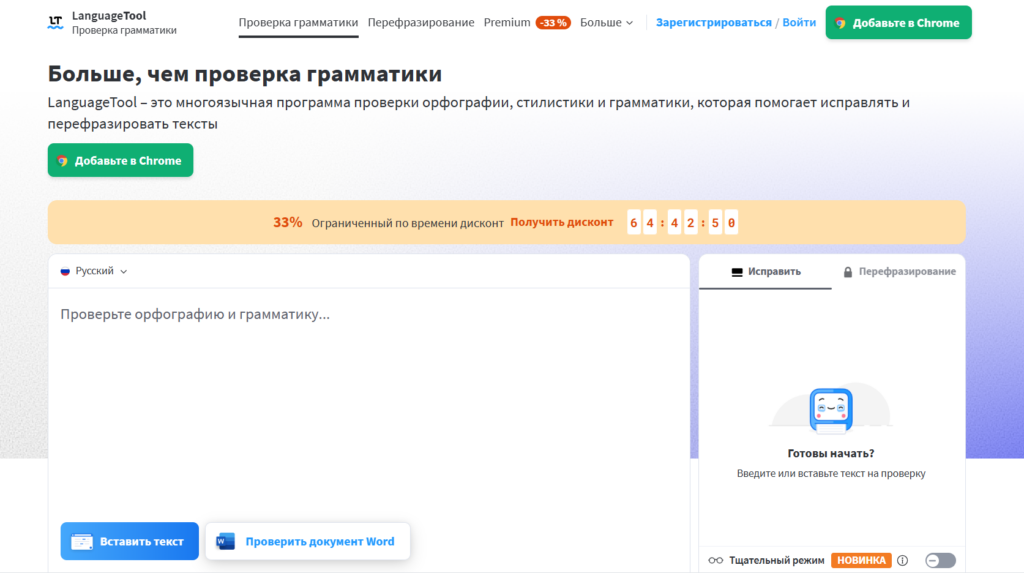Click the LanguageTool brand name text
Viewport: 1024px width, 573px height.
tap(109, 16)
